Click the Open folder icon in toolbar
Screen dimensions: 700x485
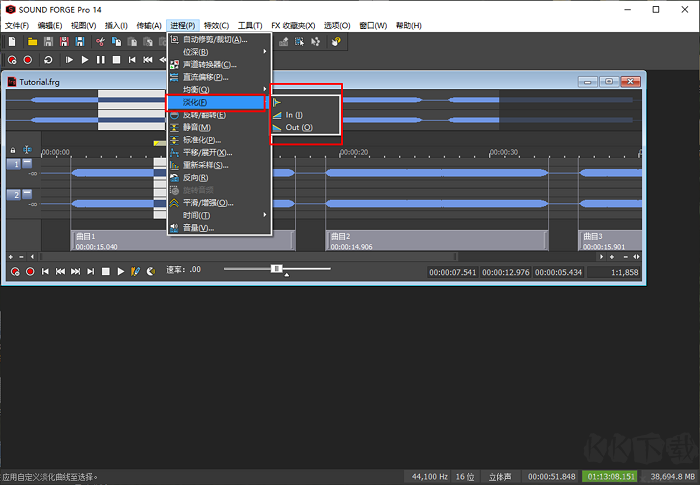(32, 42)
